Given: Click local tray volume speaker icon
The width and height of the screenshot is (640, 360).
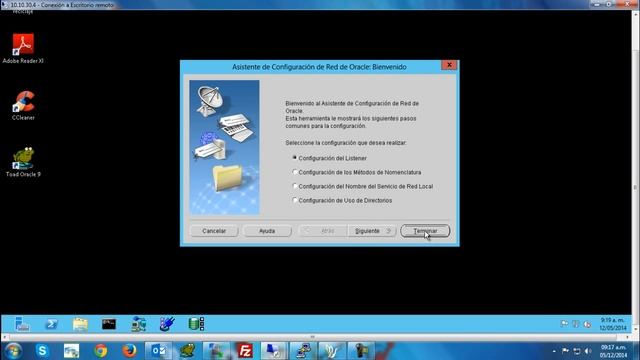Looking at the screenshot, I should coord(588,351).
